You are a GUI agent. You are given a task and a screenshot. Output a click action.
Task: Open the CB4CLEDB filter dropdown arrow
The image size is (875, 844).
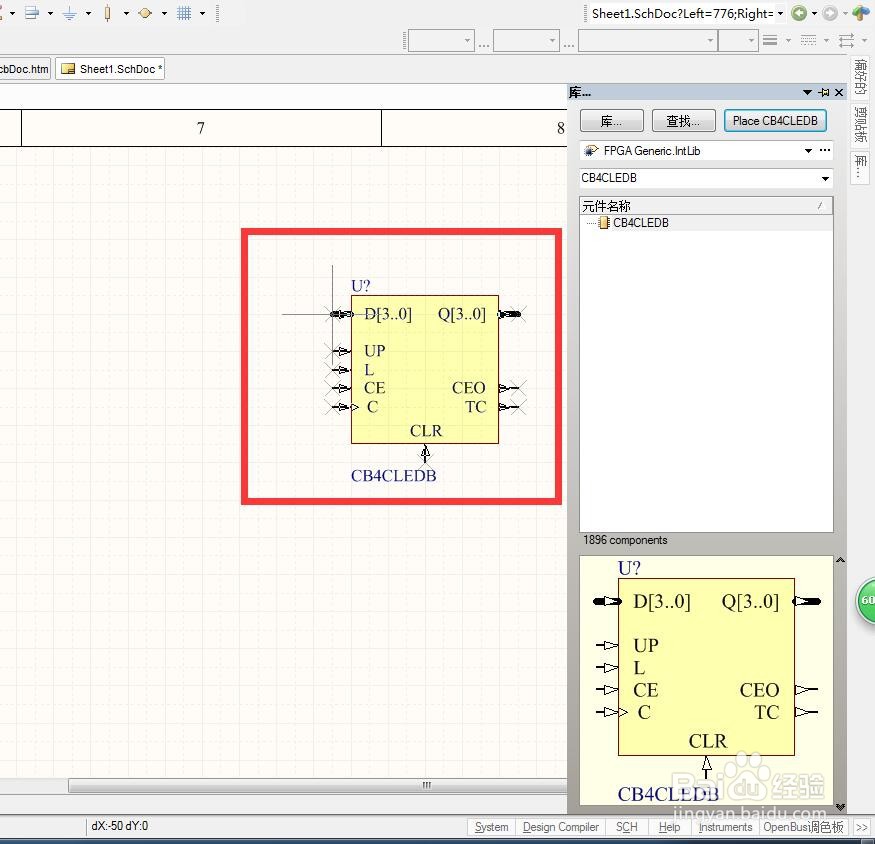825,179
